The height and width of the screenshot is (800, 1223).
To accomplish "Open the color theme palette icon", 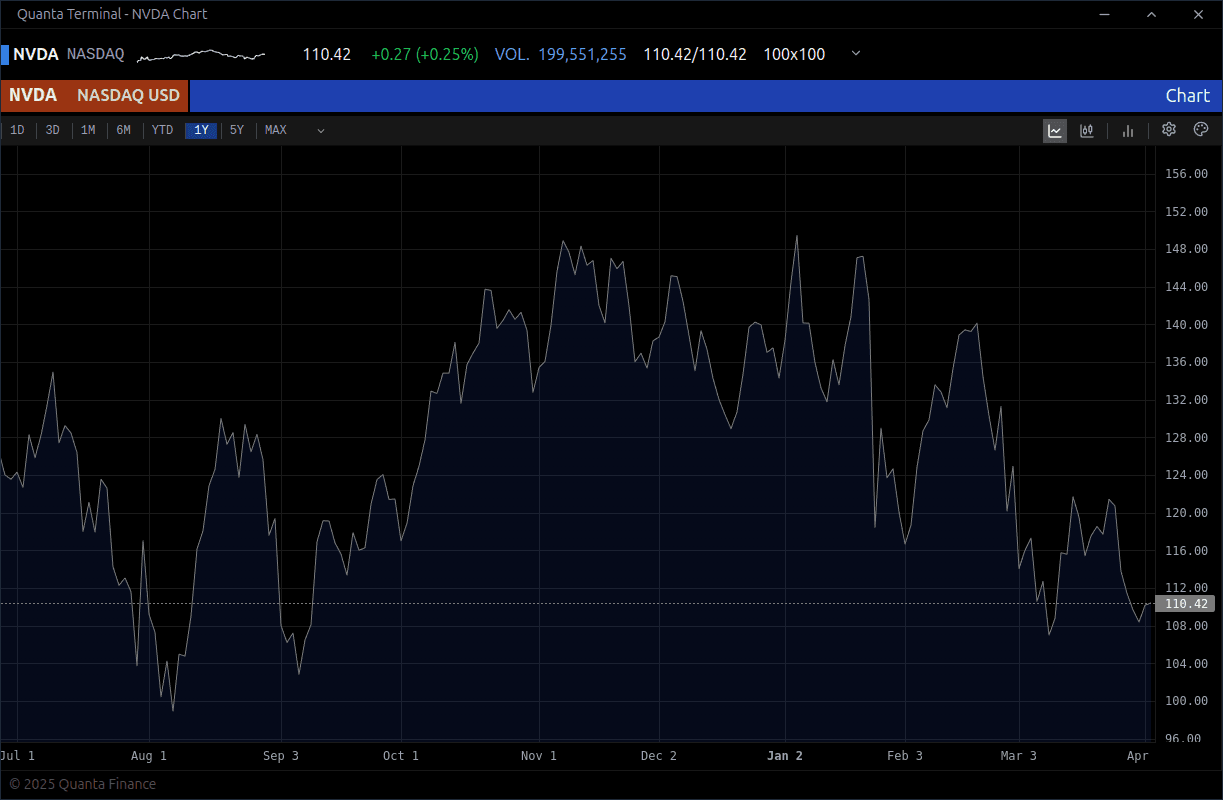I will (x=1201, y=130).
